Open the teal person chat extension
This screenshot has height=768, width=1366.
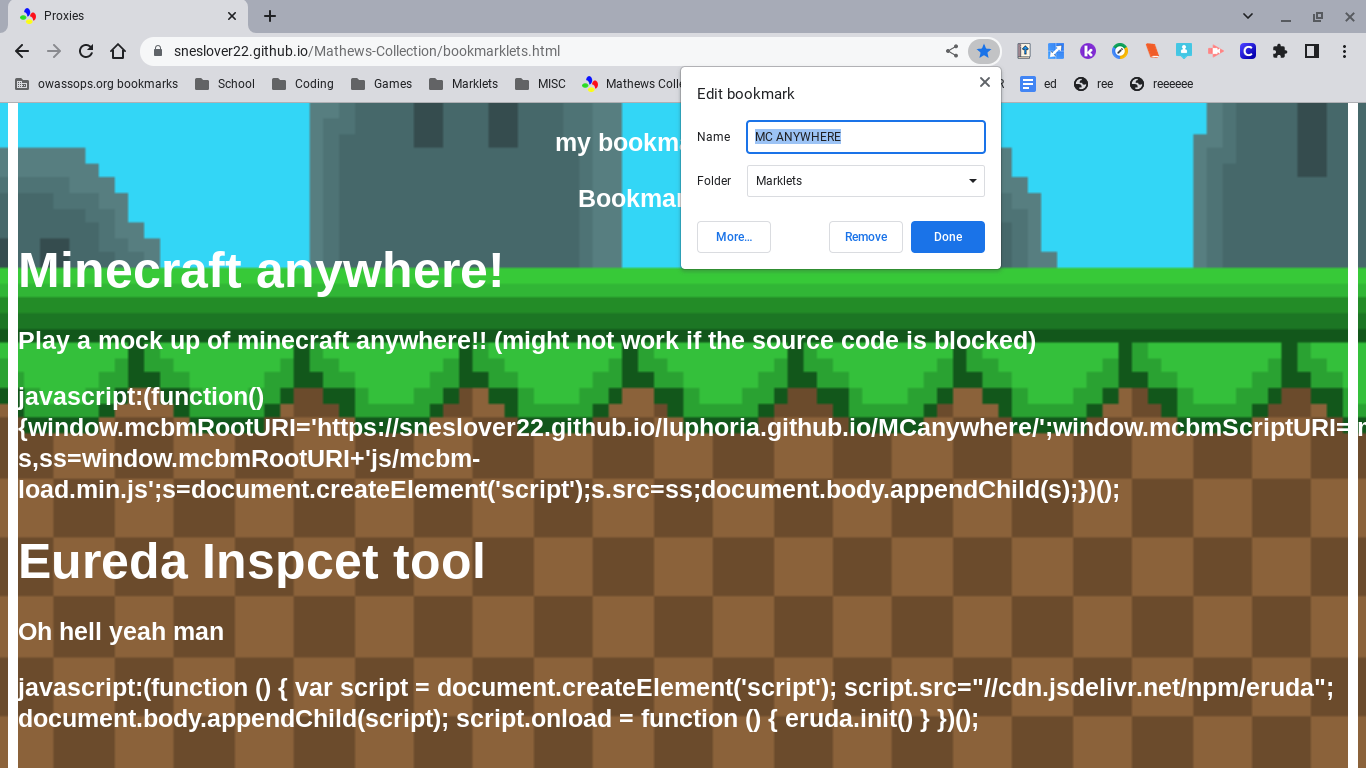pos(1184,51)
